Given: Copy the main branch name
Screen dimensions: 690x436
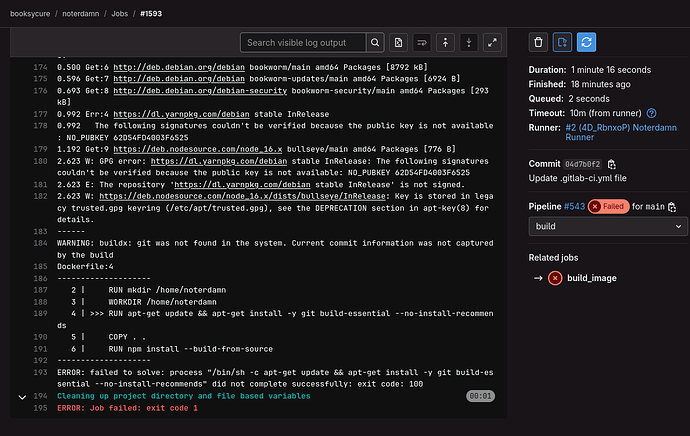Looking at the screenshot, I should pyautogui.click(x=672, y=207).
